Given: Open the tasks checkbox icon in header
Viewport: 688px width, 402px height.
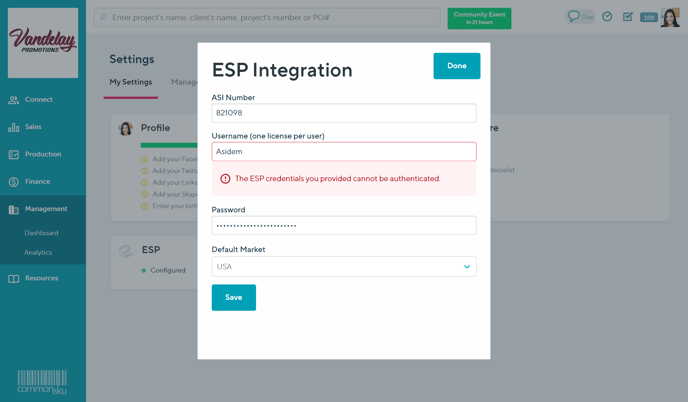Looking at the screenshot, I should click(x=628, y=17).
